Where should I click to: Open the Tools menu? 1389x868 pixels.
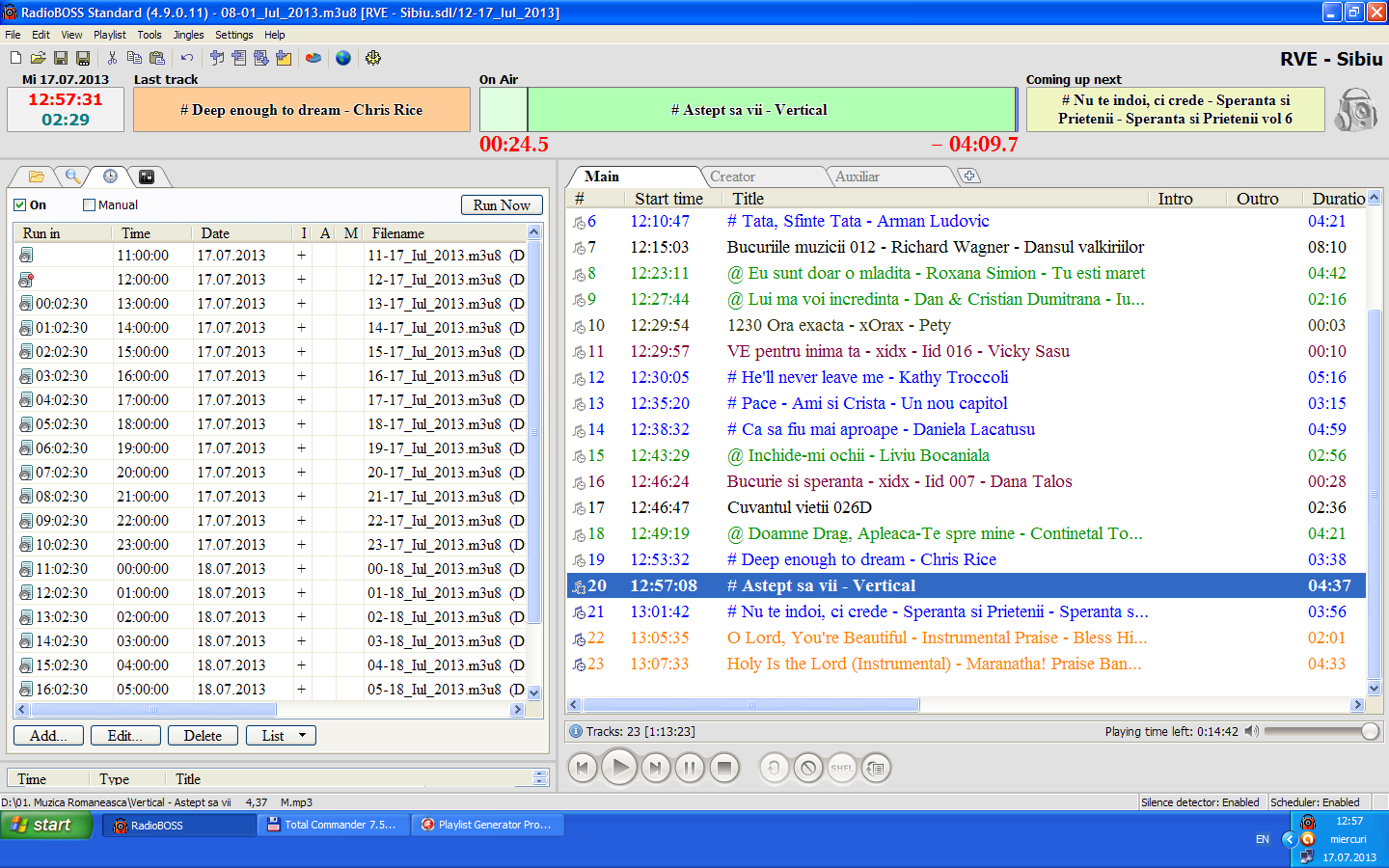150,35
